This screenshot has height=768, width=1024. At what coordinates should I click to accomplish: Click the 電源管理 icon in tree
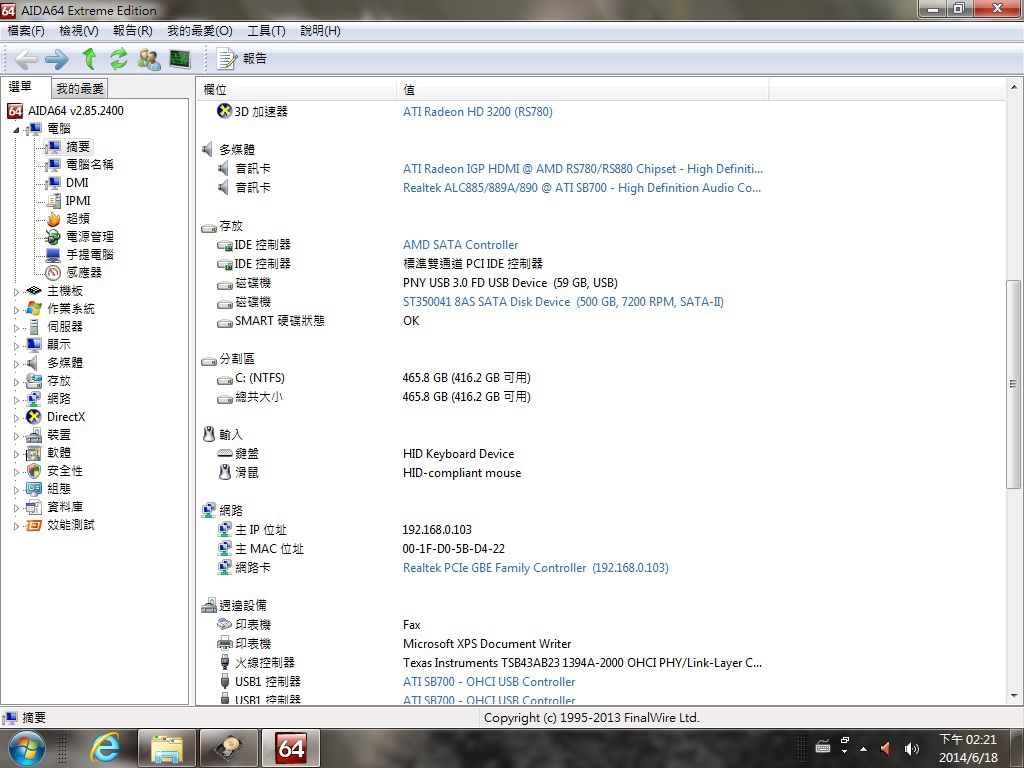pos(54,236)
